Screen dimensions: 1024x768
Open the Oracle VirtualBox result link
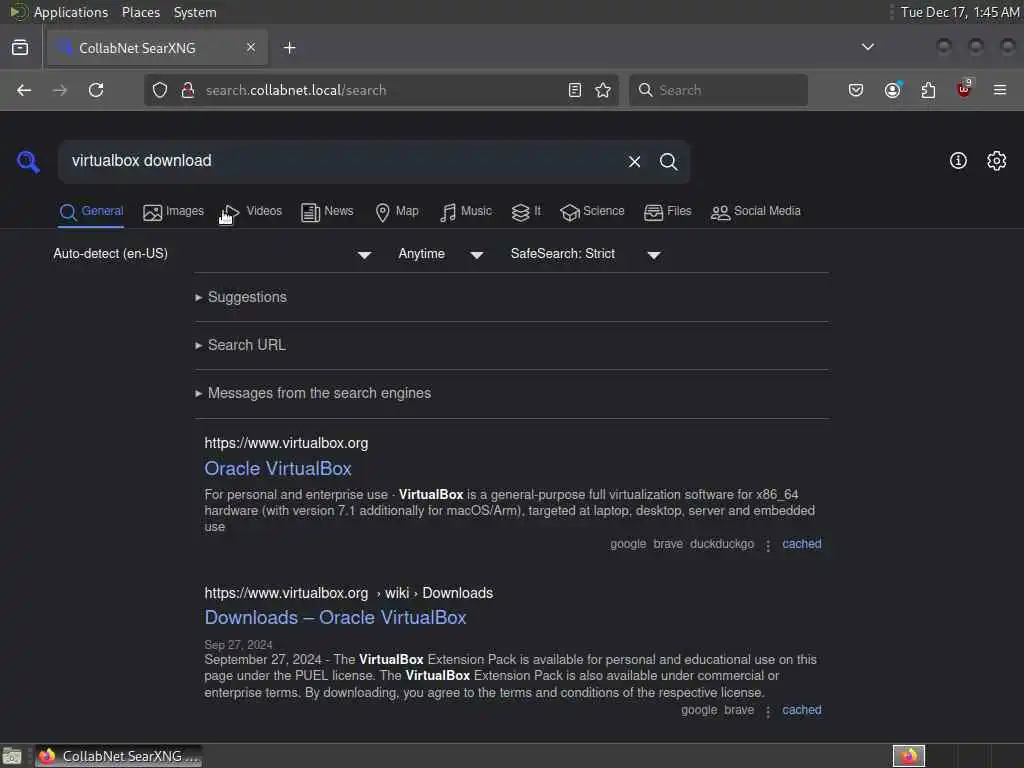coord(278,469)
